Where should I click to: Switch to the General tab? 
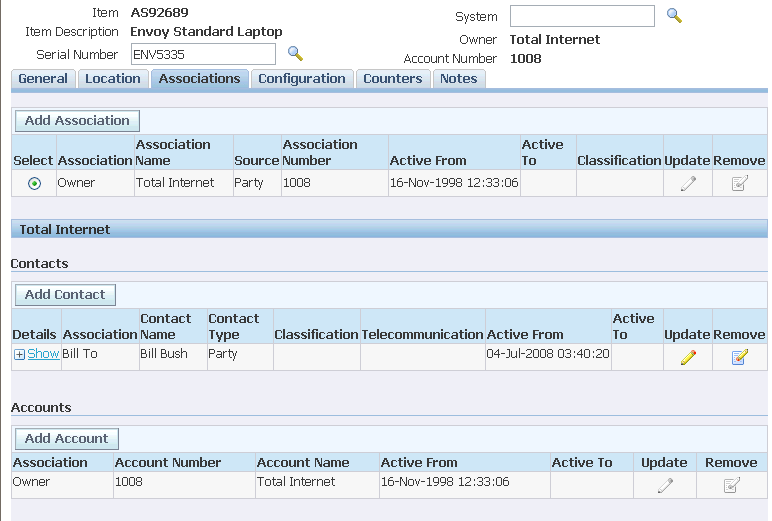(43, 79)
